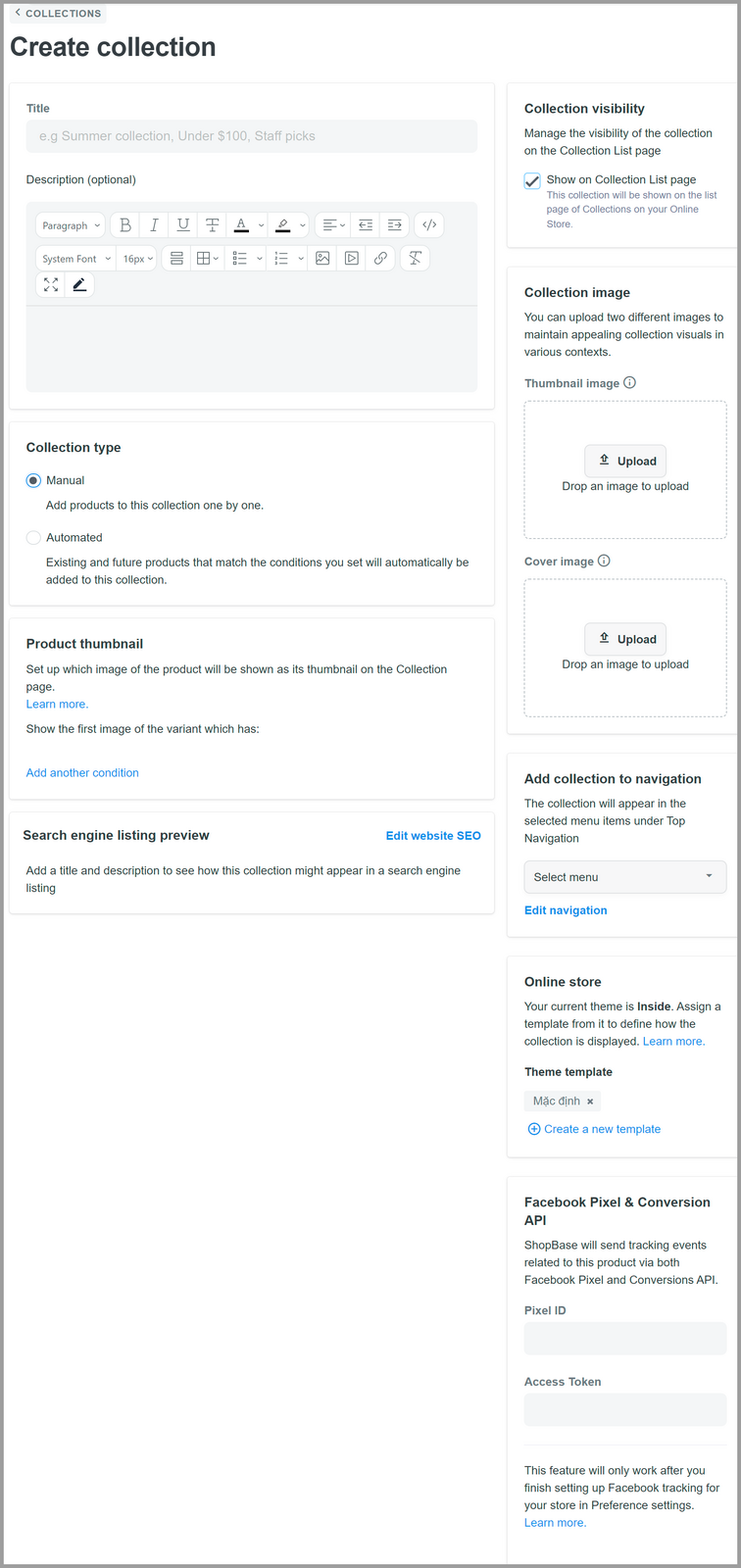Insert a video via media icon

tap(351, 259)
